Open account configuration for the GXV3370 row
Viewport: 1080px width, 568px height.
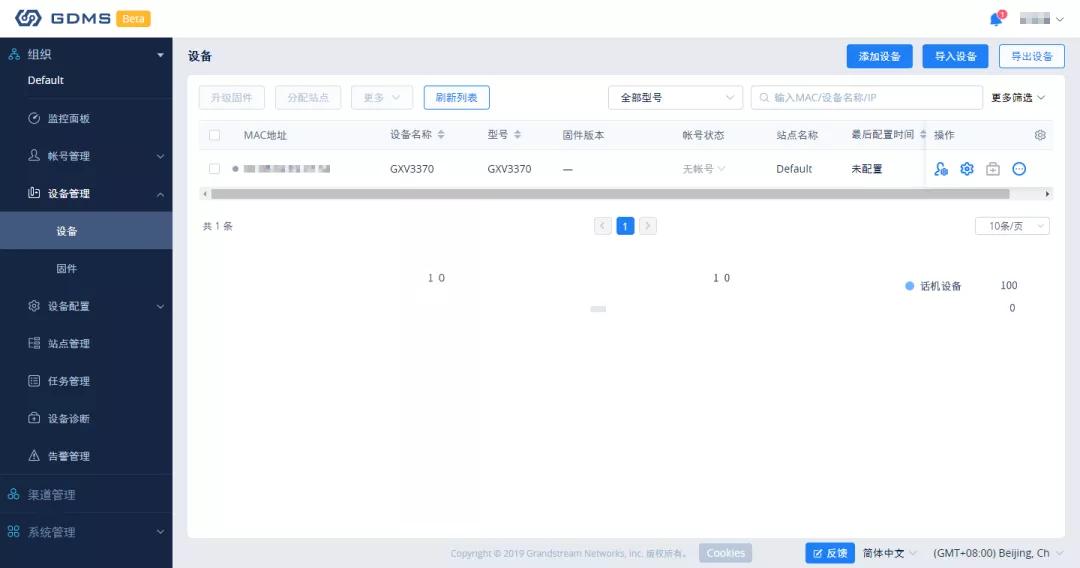pyautogui.click(x=941, y=169)
